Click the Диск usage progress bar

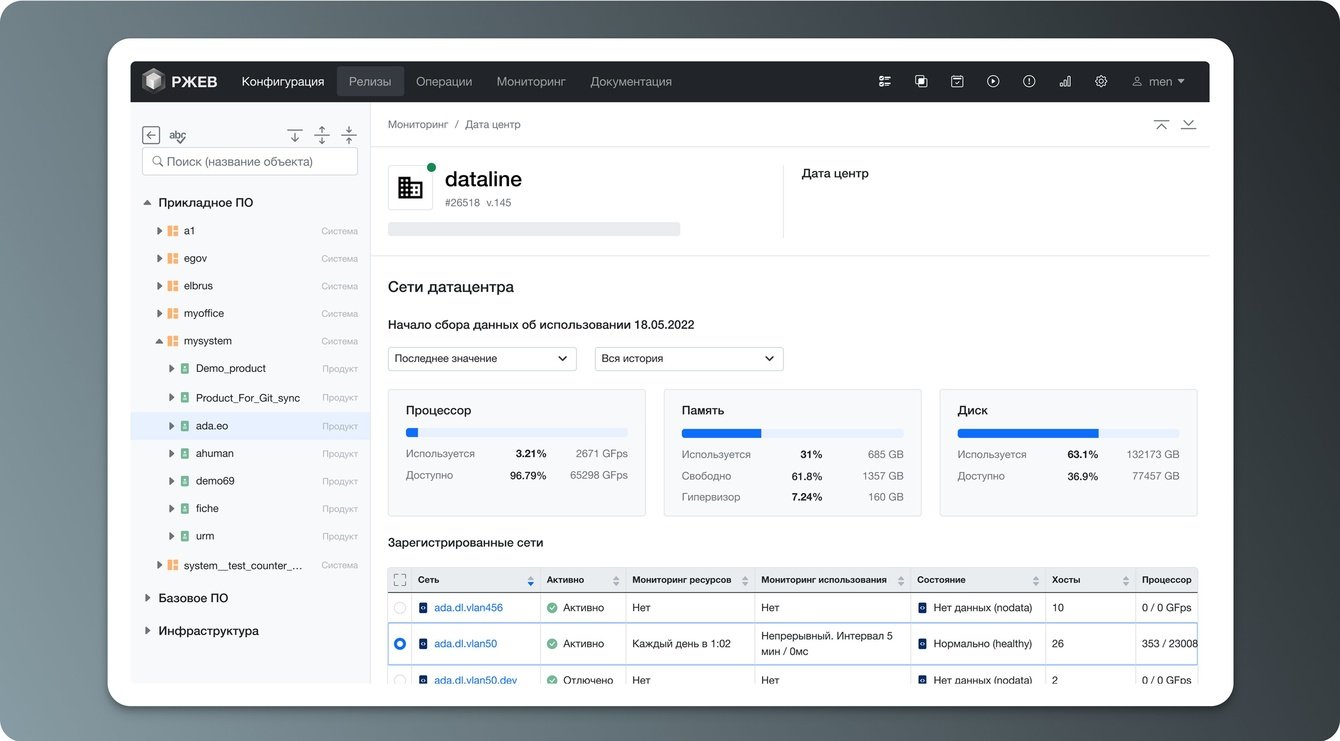(1068, 433)
